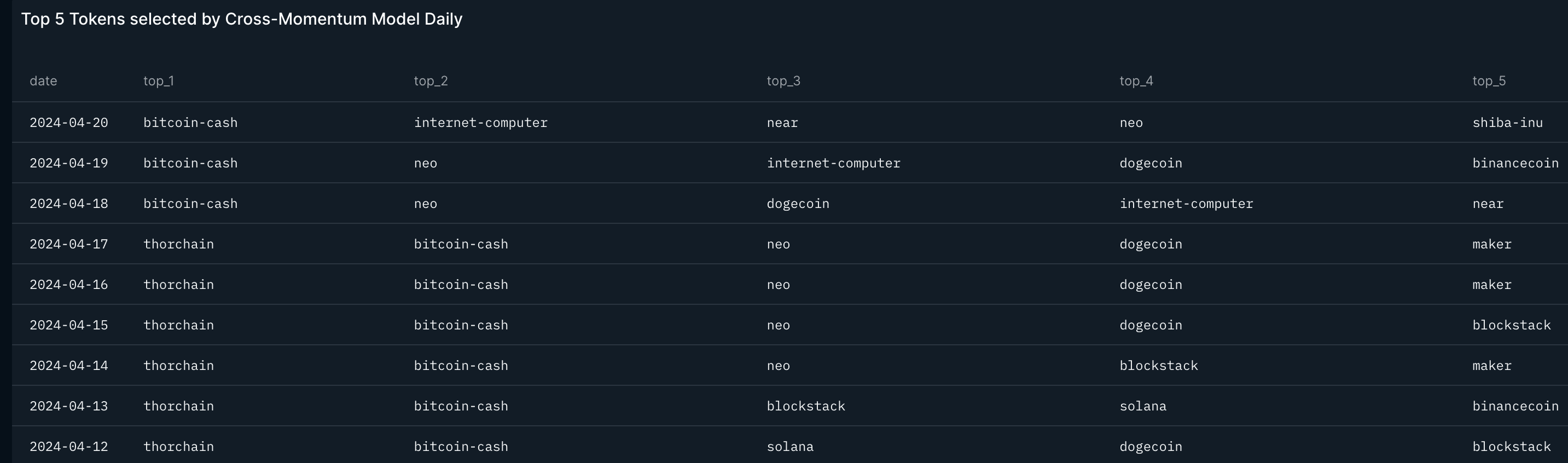Sort by the top_1 column header

pyautogui.click(x=158, y=81)
